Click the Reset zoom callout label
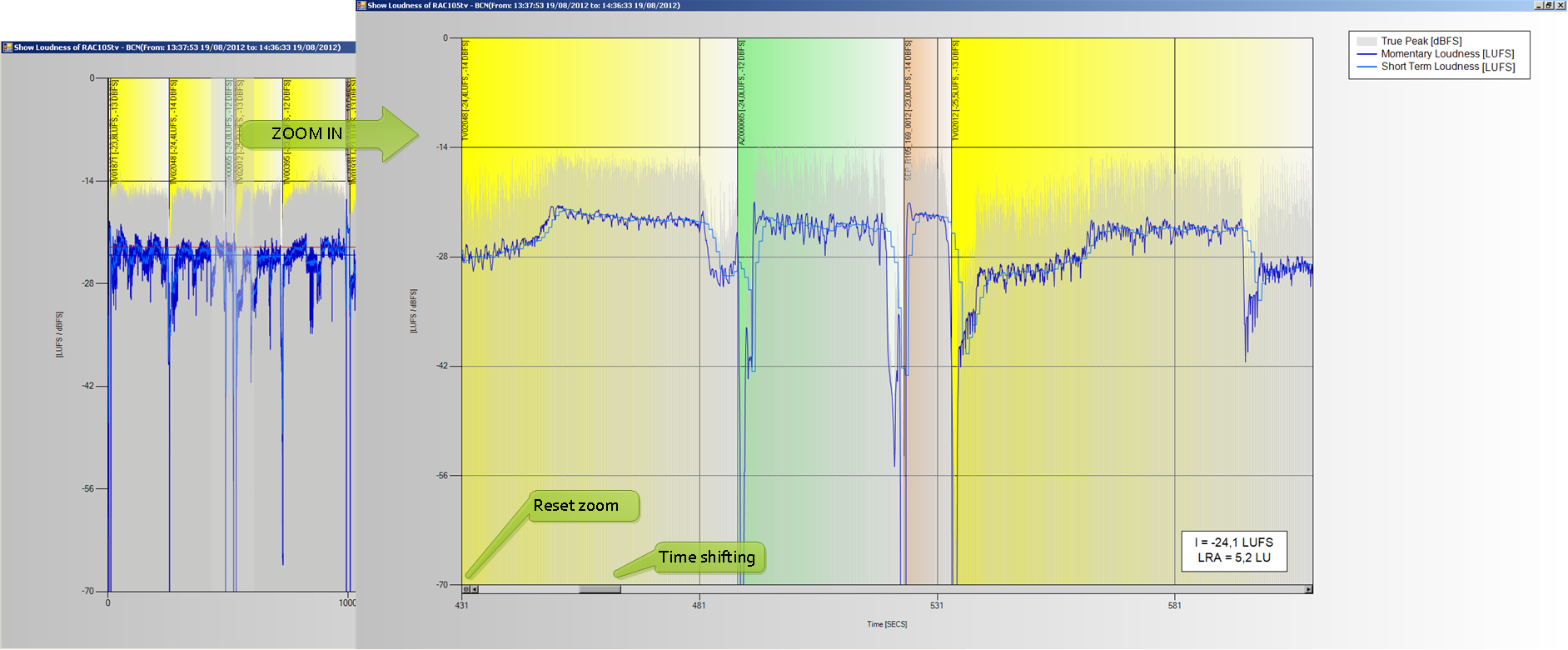 tap(576, 506)
